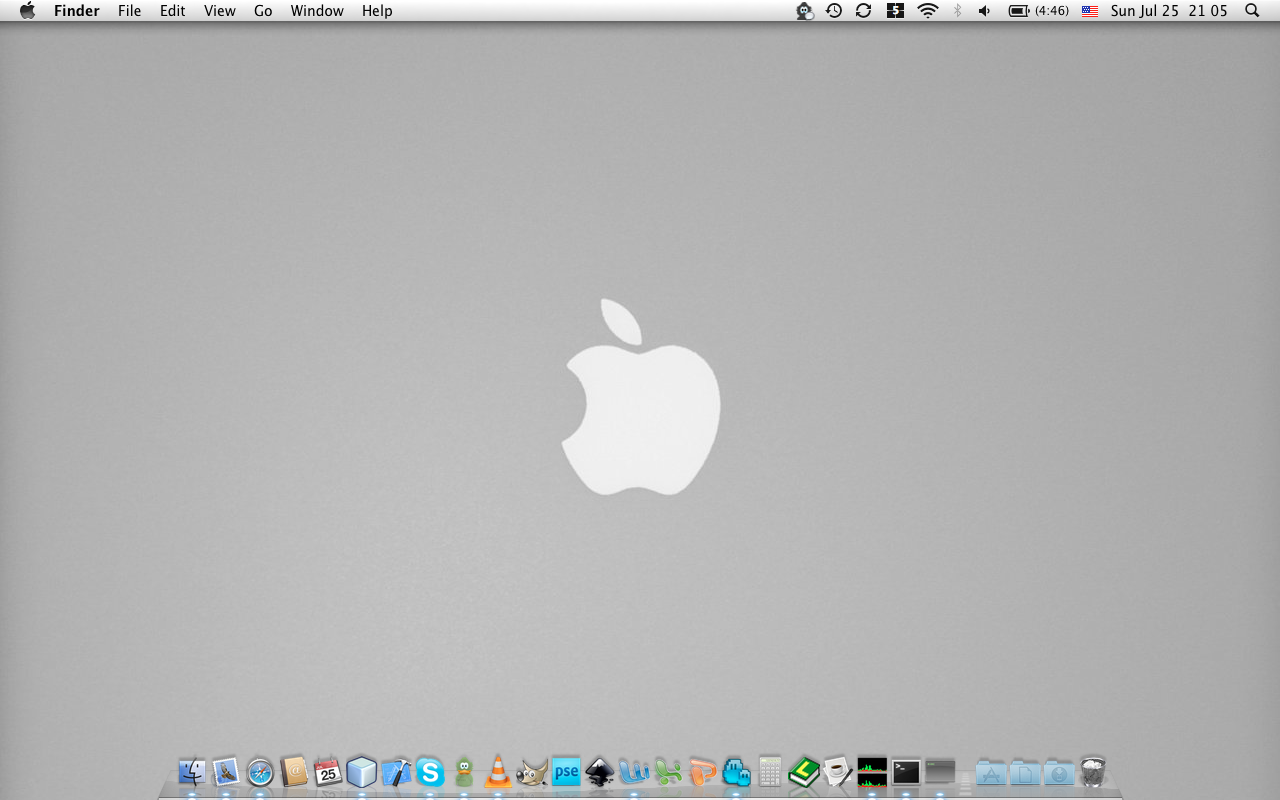Open Spotlight search magnifier

1252,11
